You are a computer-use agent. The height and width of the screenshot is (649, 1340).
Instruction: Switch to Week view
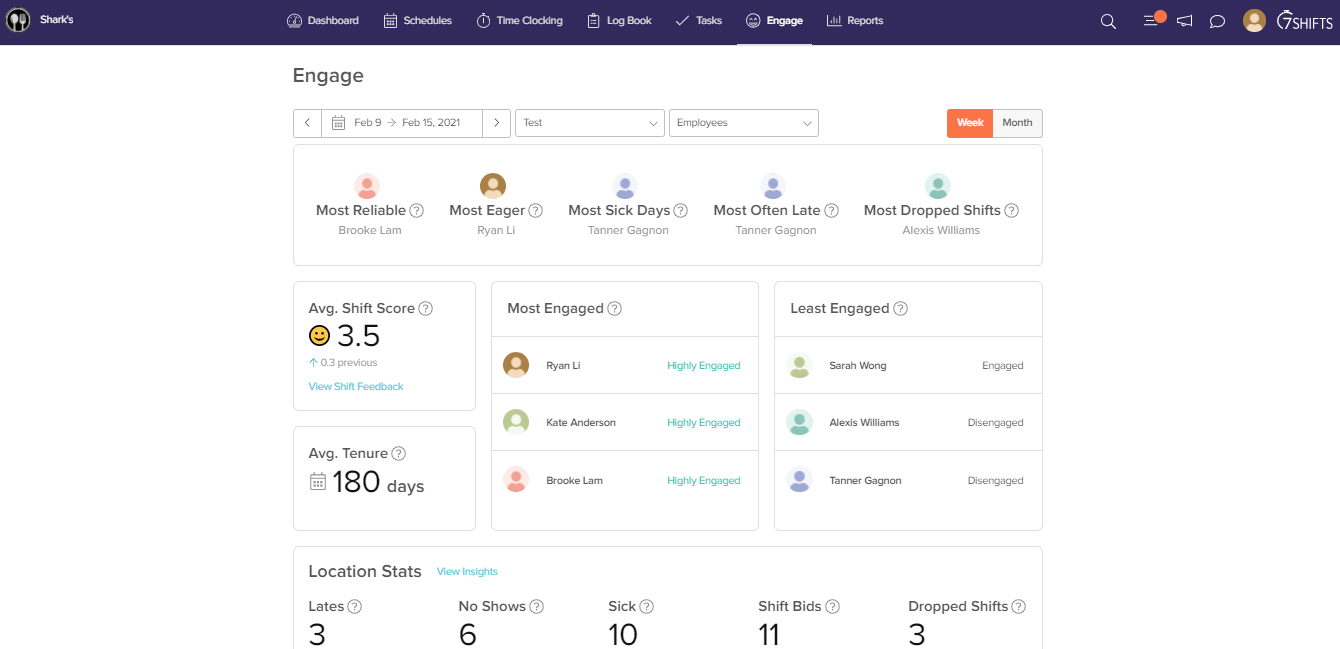point(970,123)
